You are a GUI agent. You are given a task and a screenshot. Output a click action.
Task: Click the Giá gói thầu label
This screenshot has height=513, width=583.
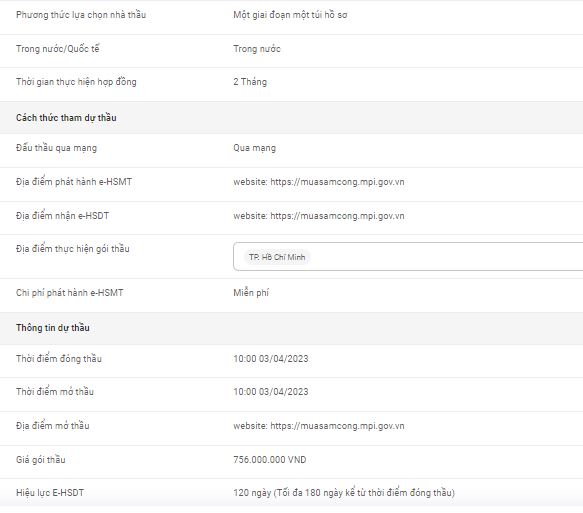click(x=41, y=460)
